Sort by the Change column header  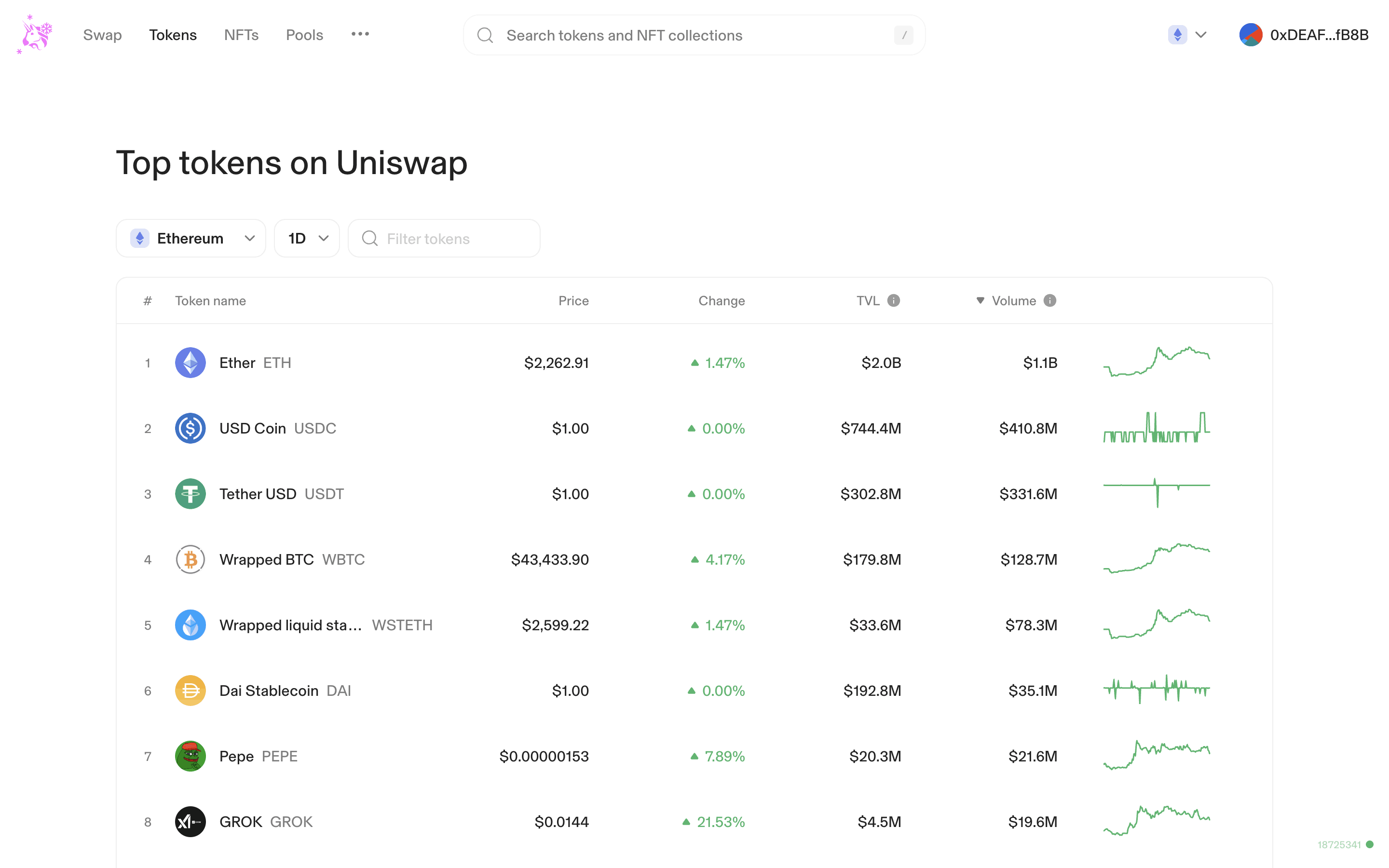722,301
